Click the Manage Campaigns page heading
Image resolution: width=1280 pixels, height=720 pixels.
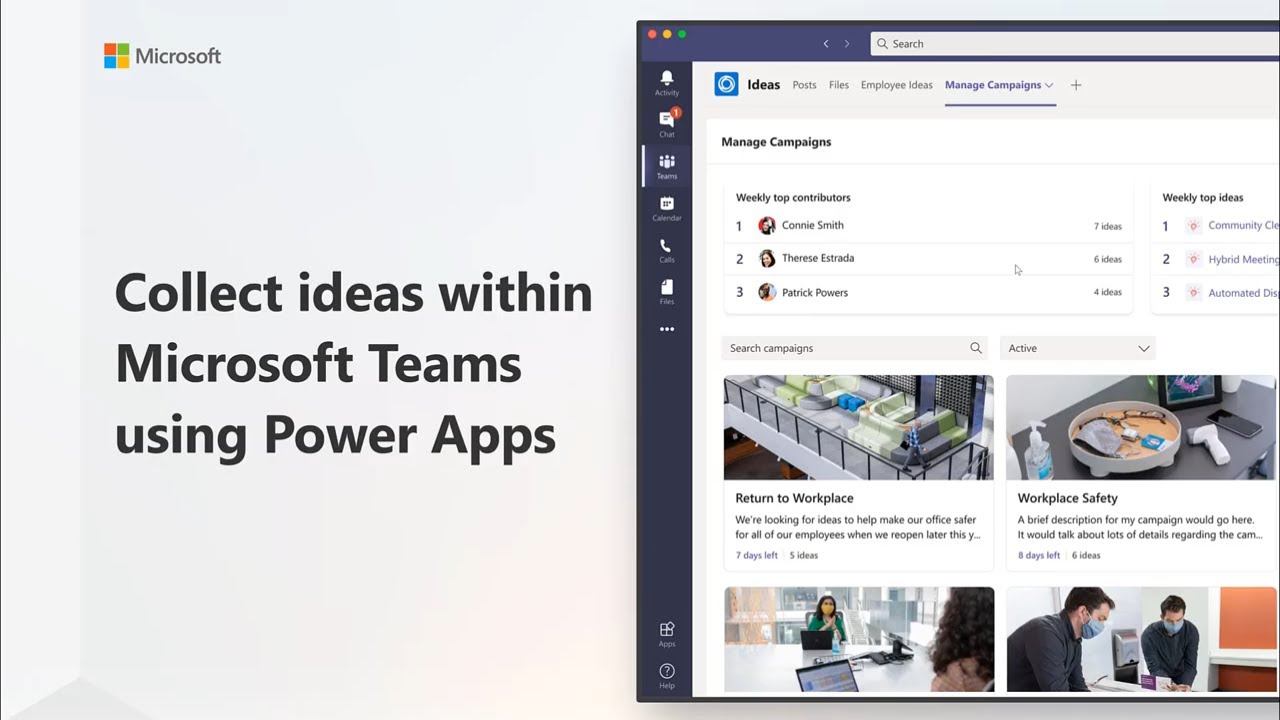[776, 142]
